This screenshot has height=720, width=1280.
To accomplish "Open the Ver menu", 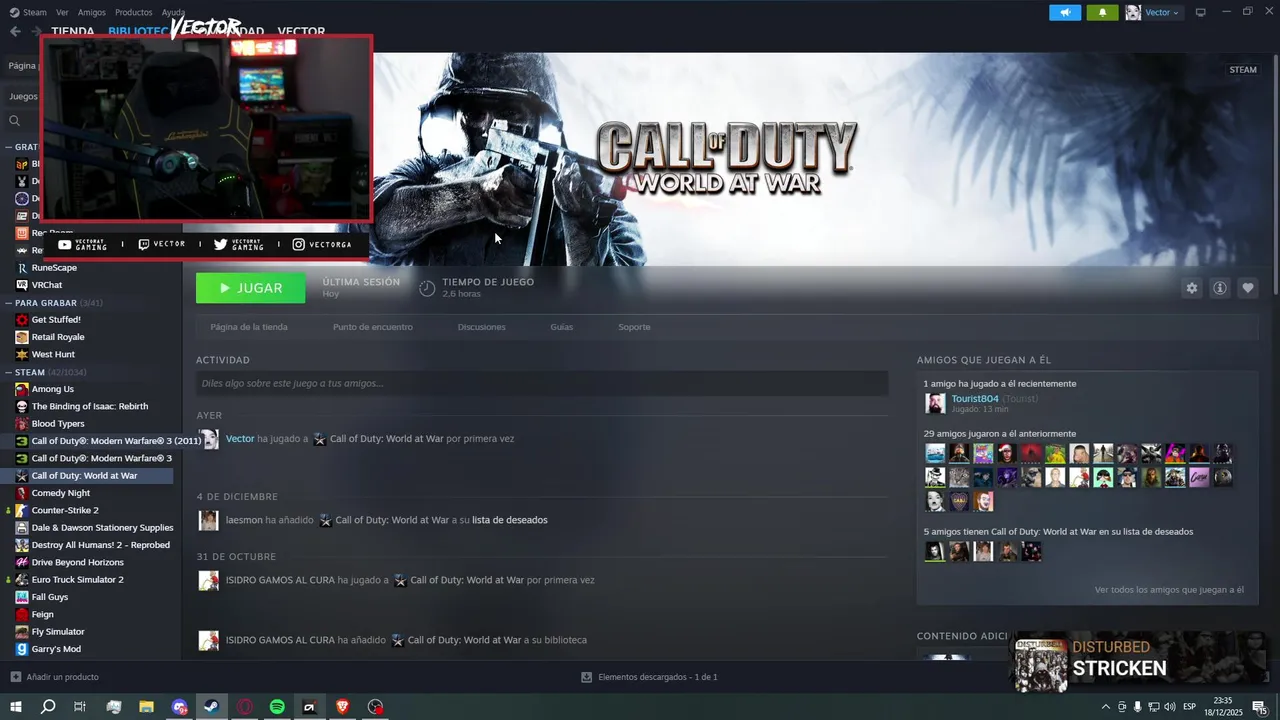I will click(x=62, y=12).
